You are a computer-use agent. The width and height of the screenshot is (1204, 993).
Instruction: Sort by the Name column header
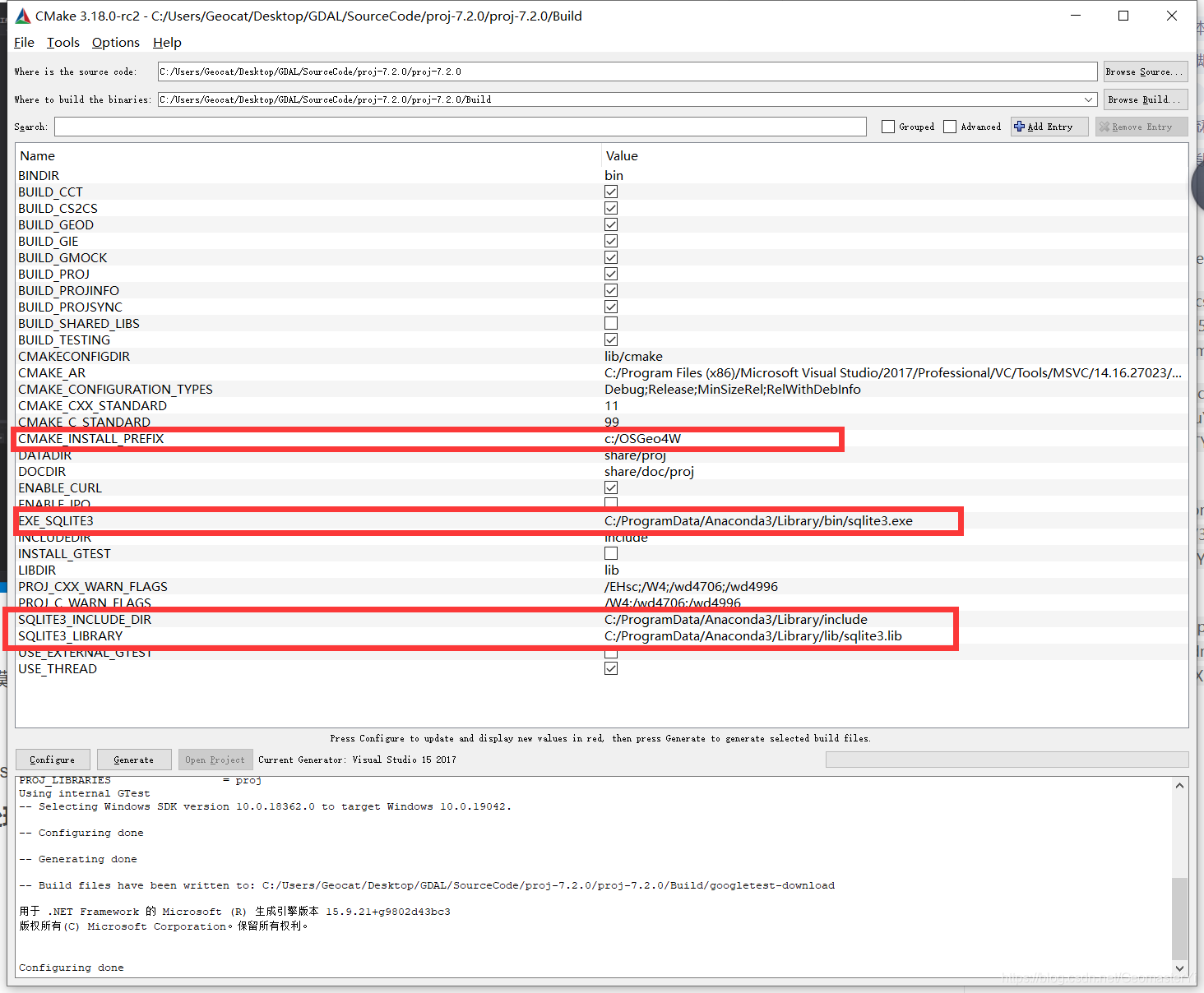pyautogui.click(x=37, y=155)
